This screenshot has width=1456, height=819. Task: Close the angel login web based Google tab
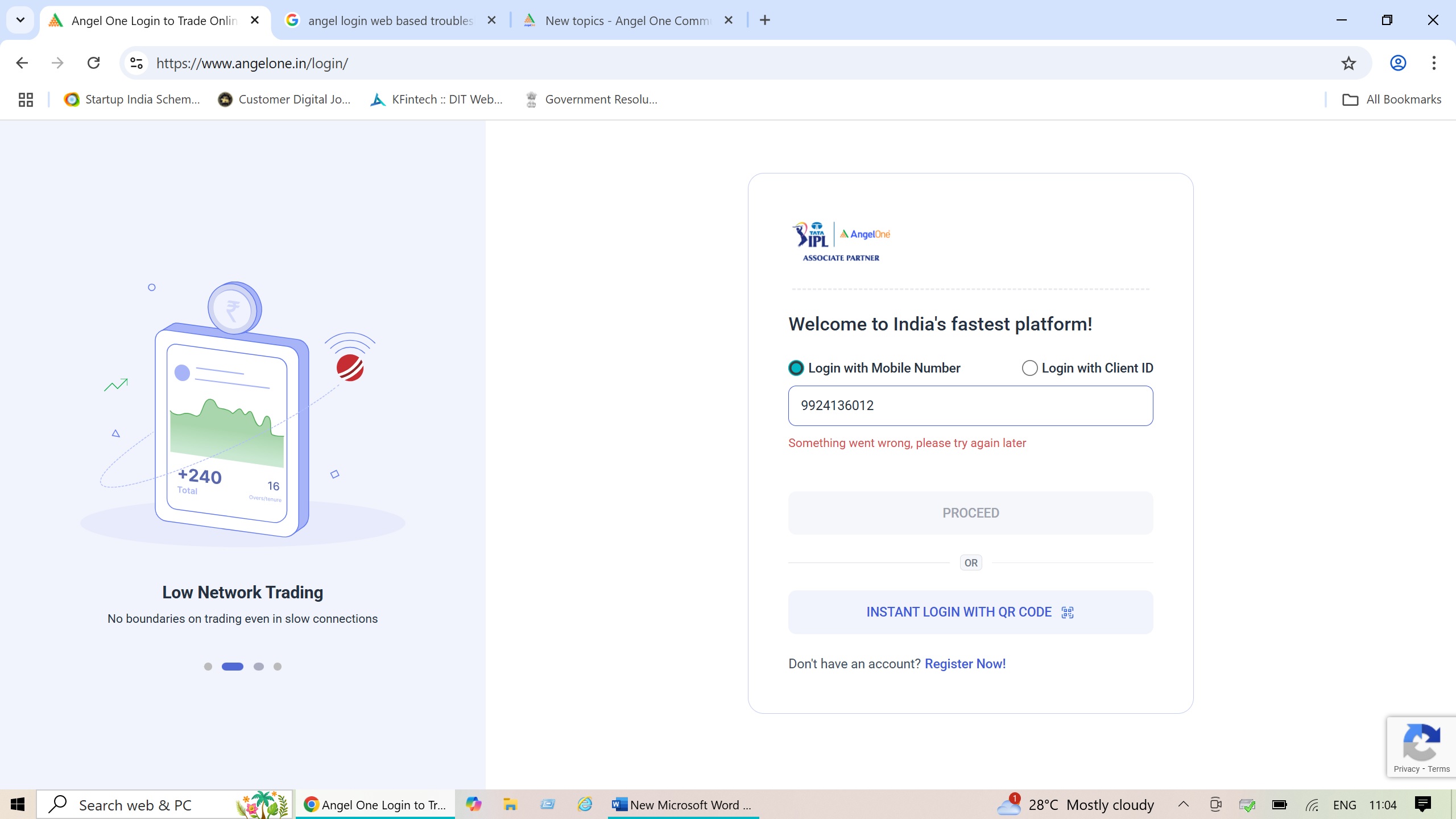coord(492,20)
